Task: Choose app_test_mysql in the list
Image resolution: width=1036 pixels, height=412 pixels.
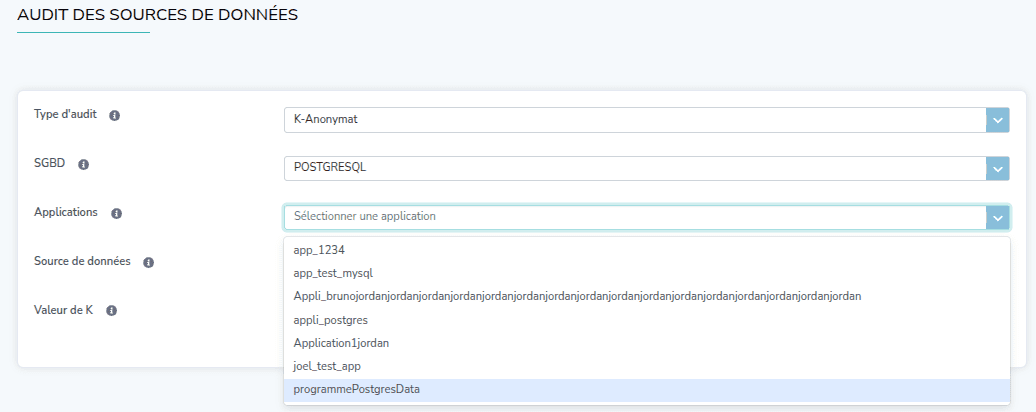Action: click(333, 273)
